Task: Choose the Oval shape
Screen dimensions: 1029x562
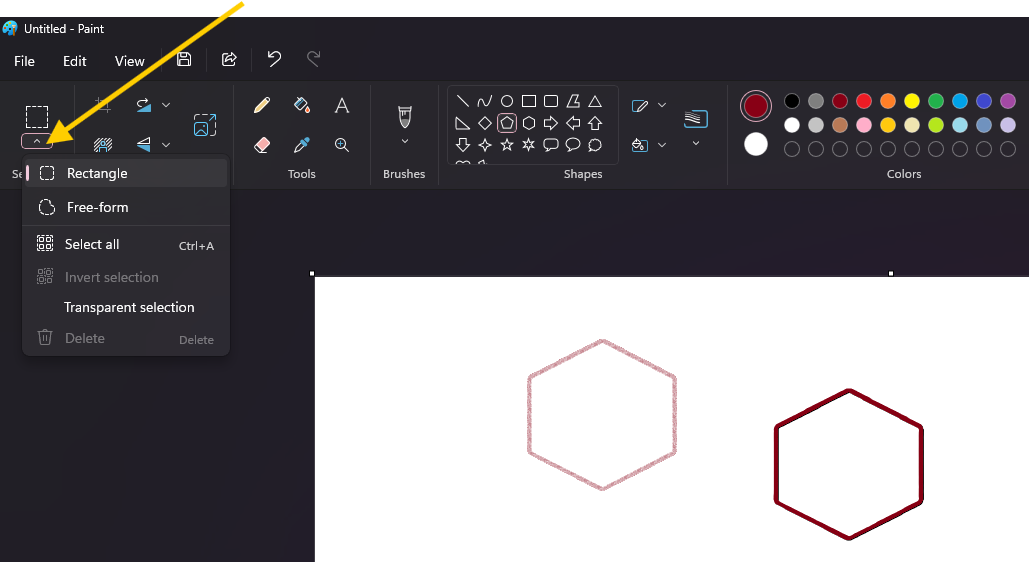Action: tap(507, 101)
